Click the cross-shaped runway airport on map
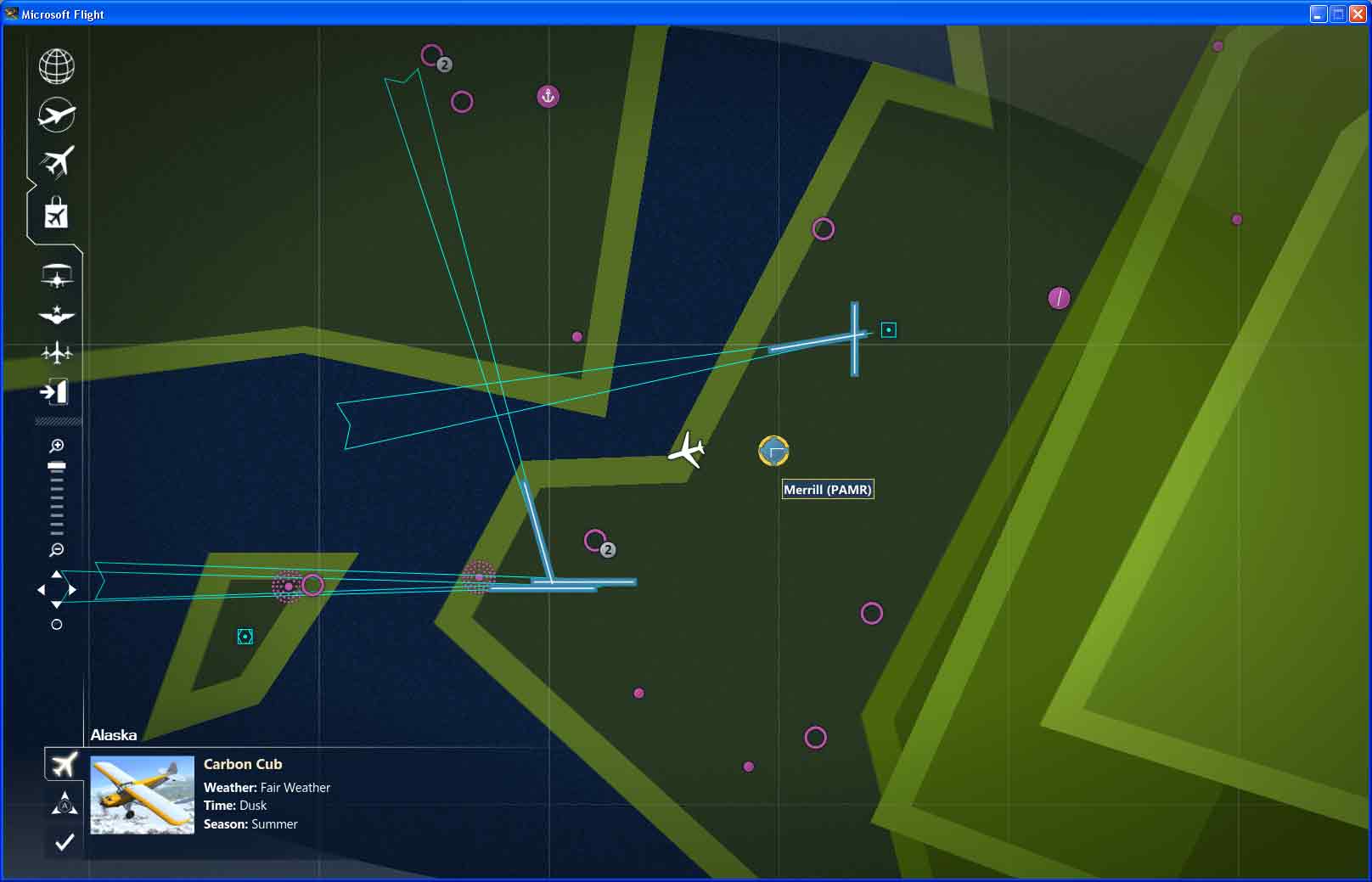This screenshot has height=882, width=1372. pyautogui.click(x=854, y=338)
